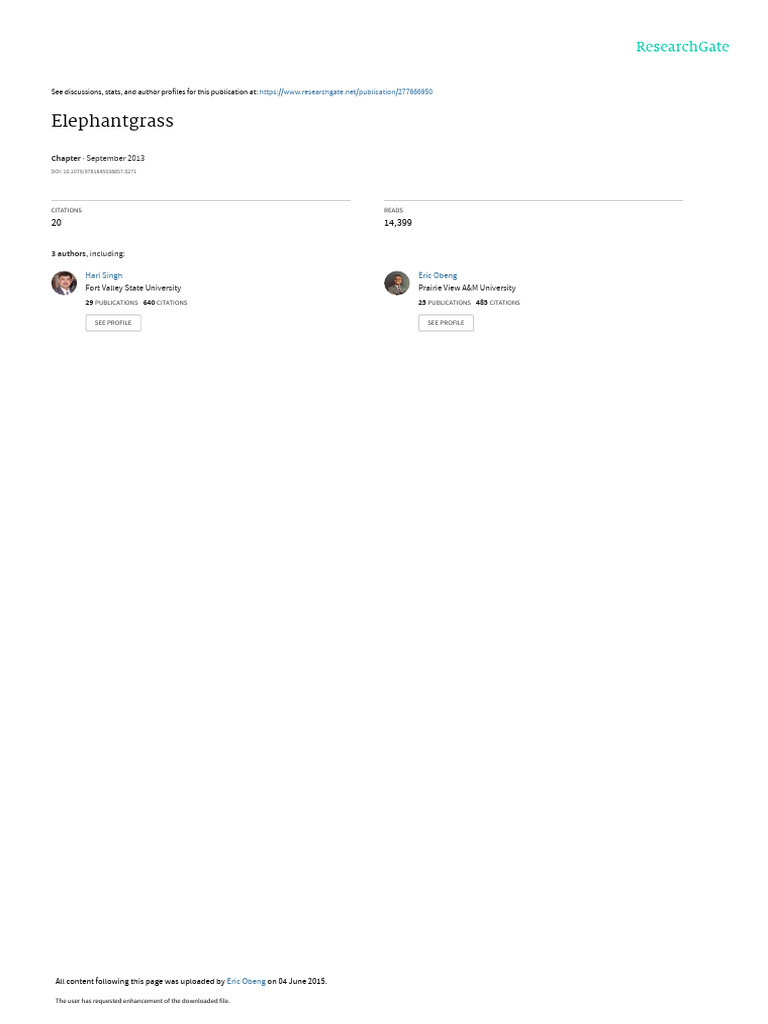This screenshot has width=768, height=1024.
Task: Click Prairie View A&M University affiliation
Action: (x=467, y=288)
